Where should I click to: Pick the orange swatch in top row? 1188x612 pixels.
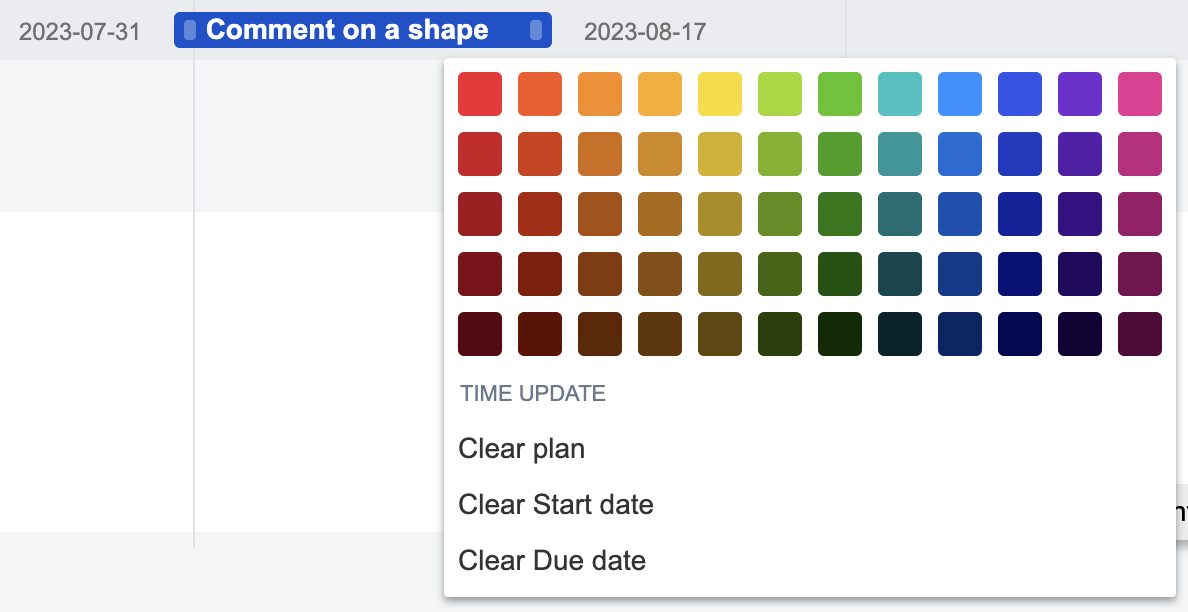pos(600,94)
